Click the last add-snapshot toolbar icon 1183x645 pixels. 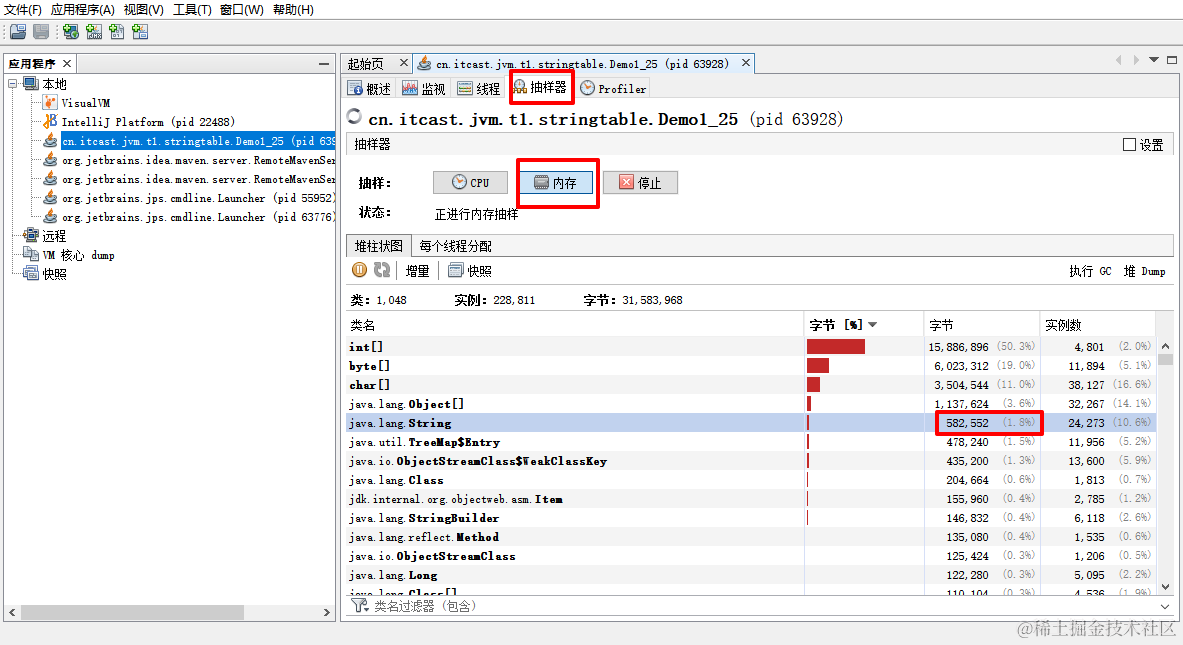(140, 32)
